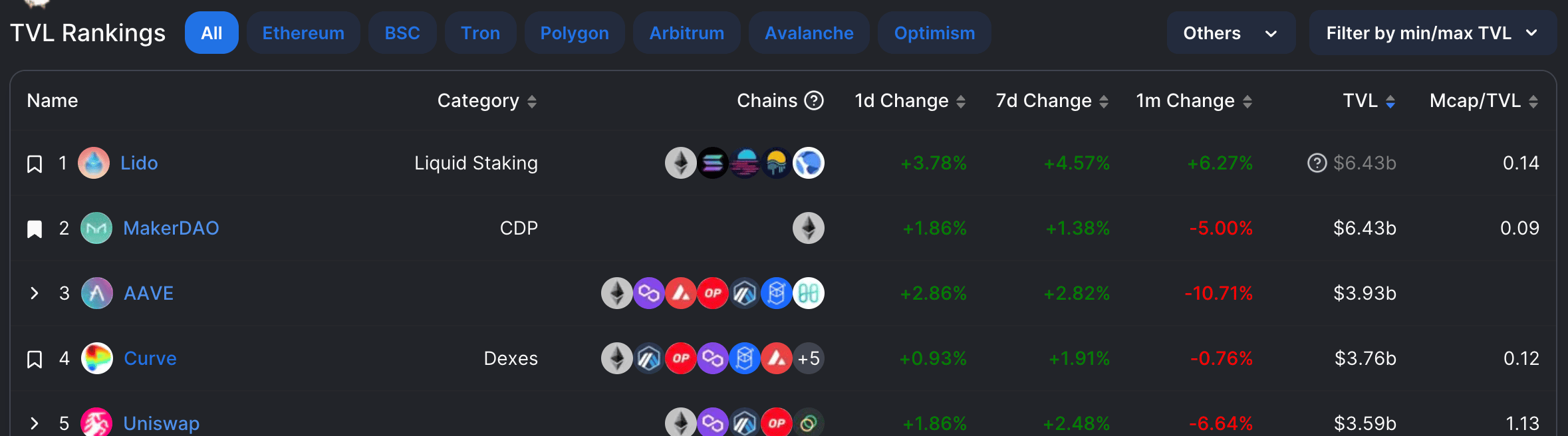Switch to the Arbitrum chain tab
Viewport: 1568px width, 436px height.
(687, 33)
